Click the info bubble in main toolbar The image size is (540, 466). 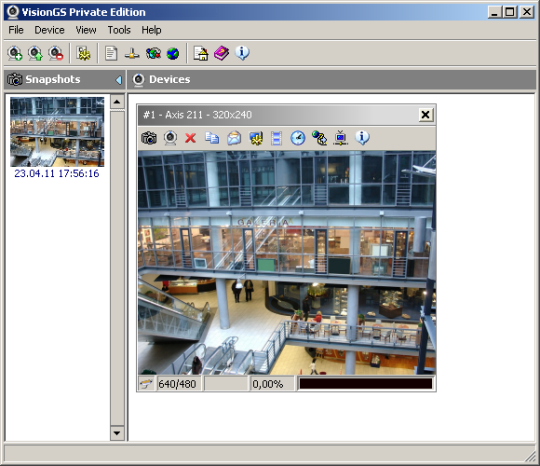[242, 53]
